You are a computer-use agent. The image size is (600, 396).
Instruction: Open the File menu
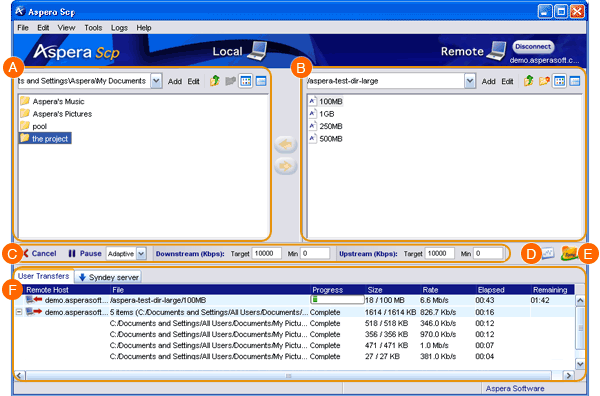pos(23,28)
